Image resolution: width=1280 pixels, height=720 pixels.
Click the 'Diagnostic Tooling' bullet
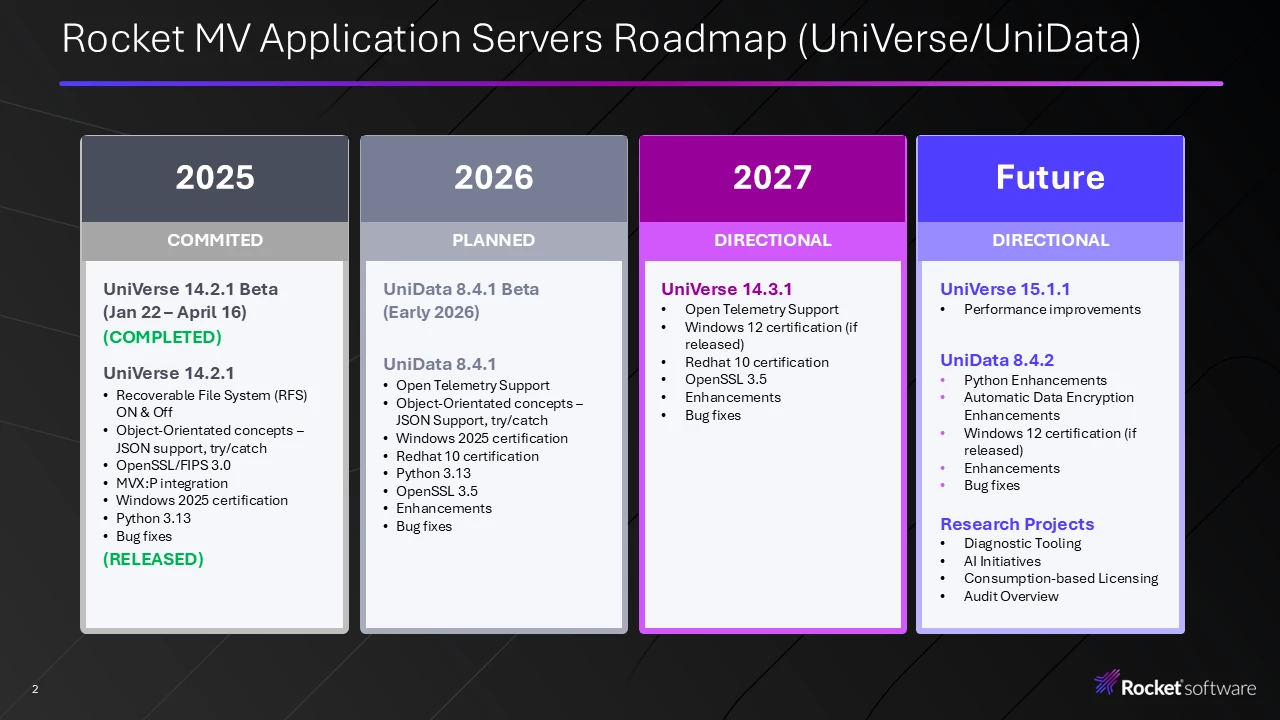(x=1023, y=543)
